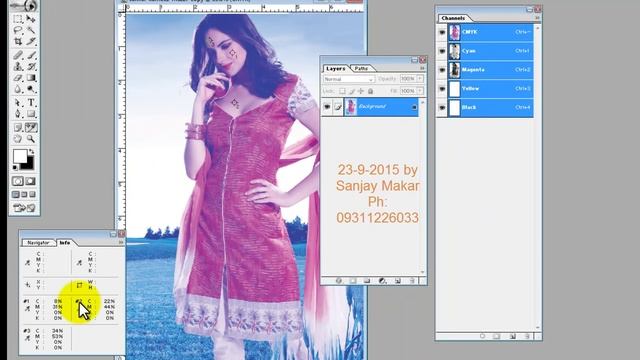Choose Full Screen Mode with menu bar

pyautogui.click(x=24, y=195)
